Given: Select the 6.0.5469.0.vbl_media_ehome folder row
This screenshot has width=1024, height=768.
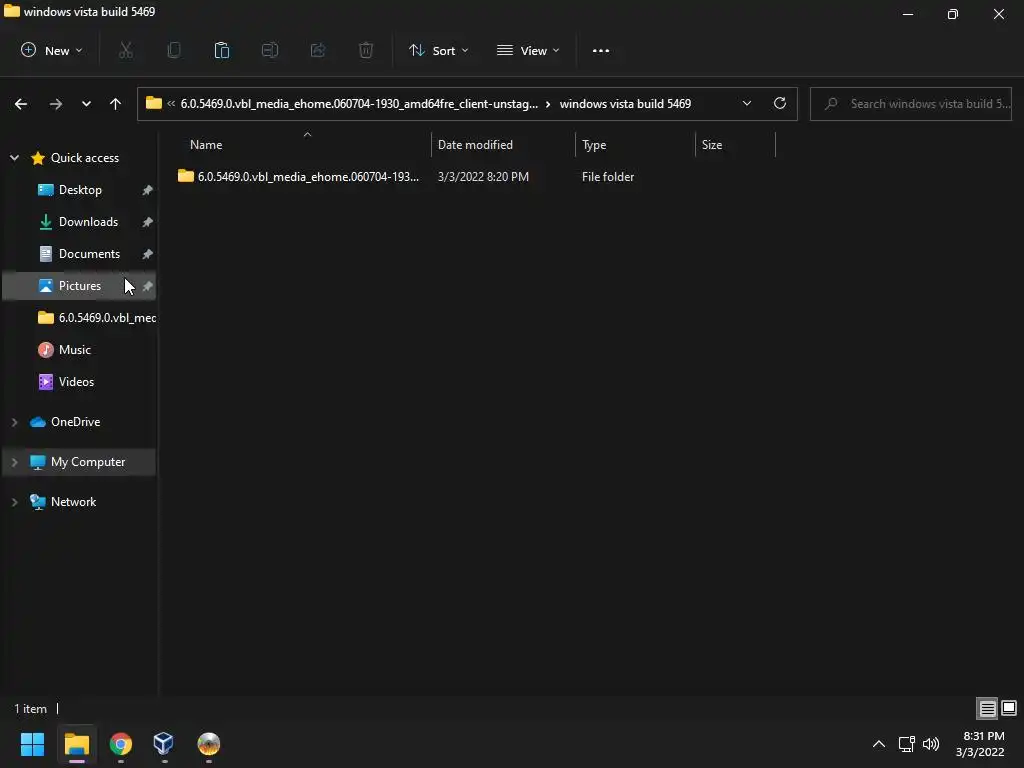Looking at the screenshot, I should pyautogui.click(x=475, y=177).
